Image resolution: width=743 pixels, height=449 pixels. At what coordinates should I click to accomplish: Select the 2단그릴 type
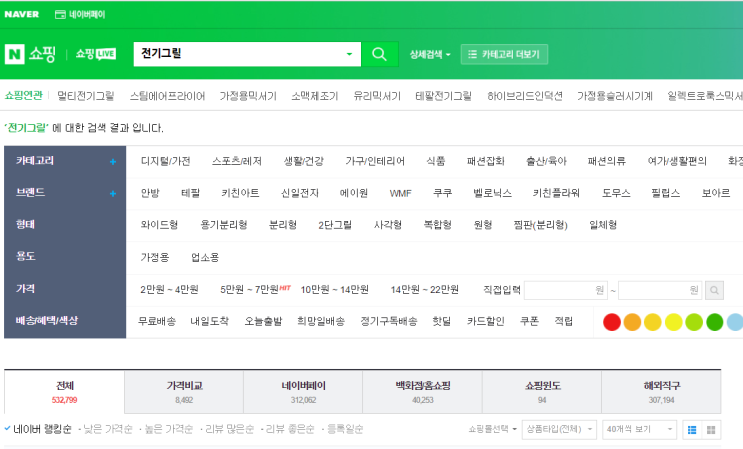pyautogui.click(x=335, y=225)
